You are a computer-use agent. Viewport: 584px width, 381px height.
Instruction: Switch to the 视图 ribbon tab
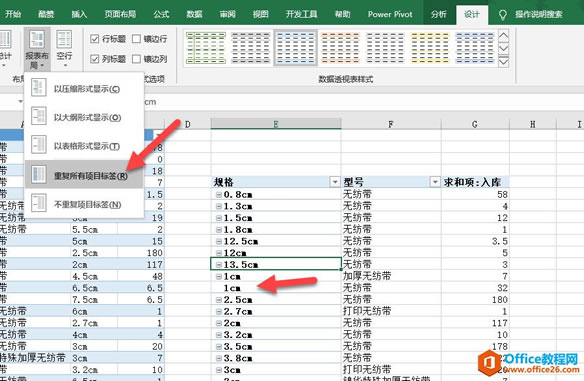pos(260,14)
